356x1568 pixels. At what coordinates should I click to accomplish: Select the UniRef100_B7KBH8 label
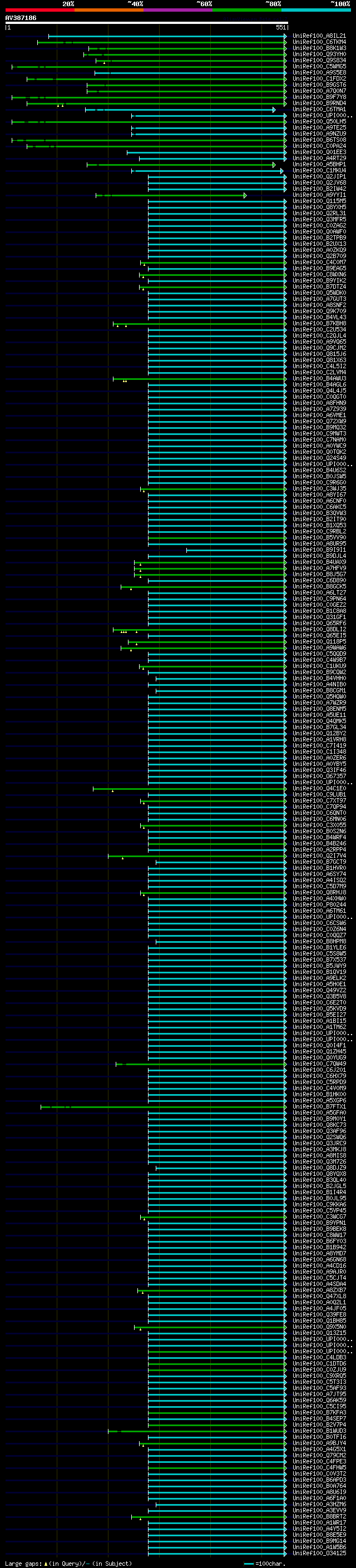pos(319,323)
